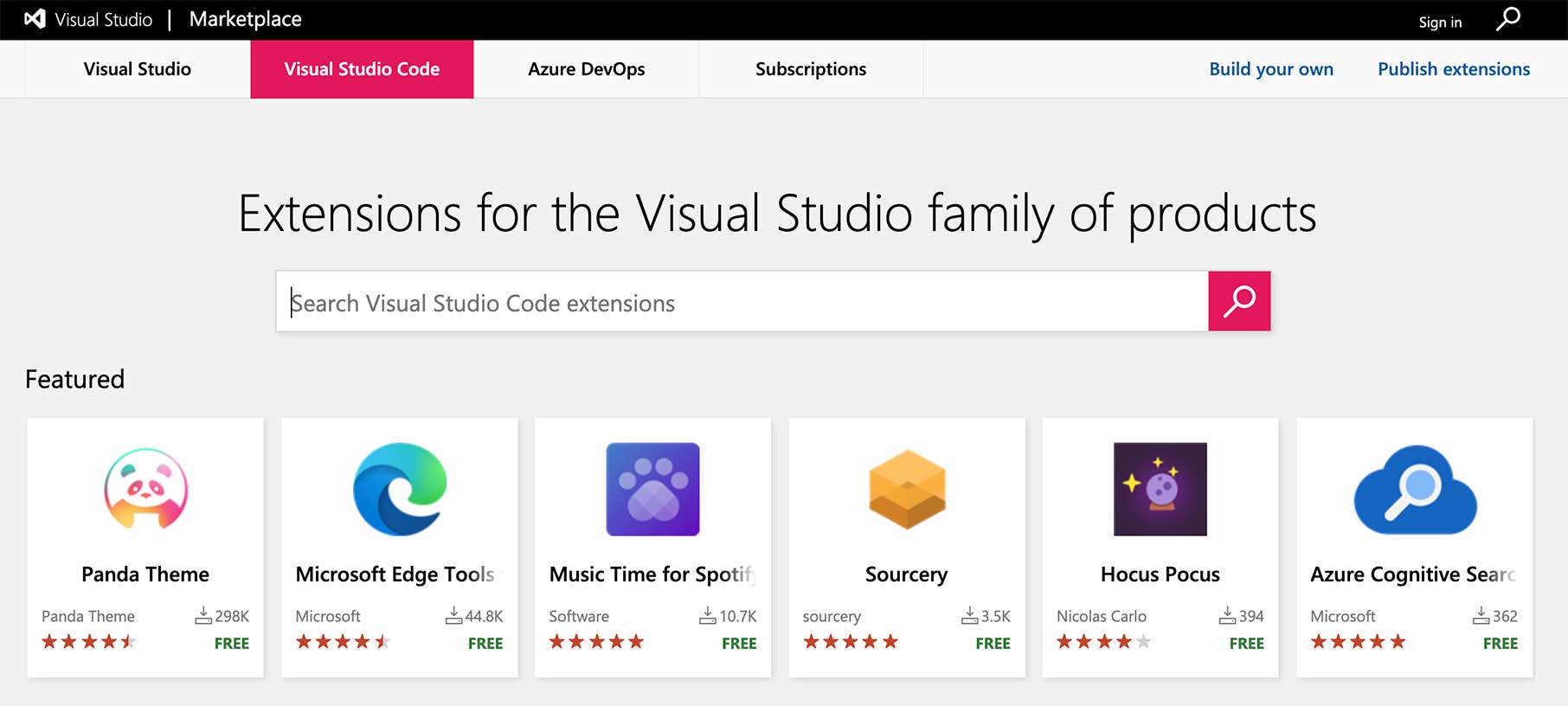
Task: Click the Panda Theme star rating
Action: tap(89, 642)
